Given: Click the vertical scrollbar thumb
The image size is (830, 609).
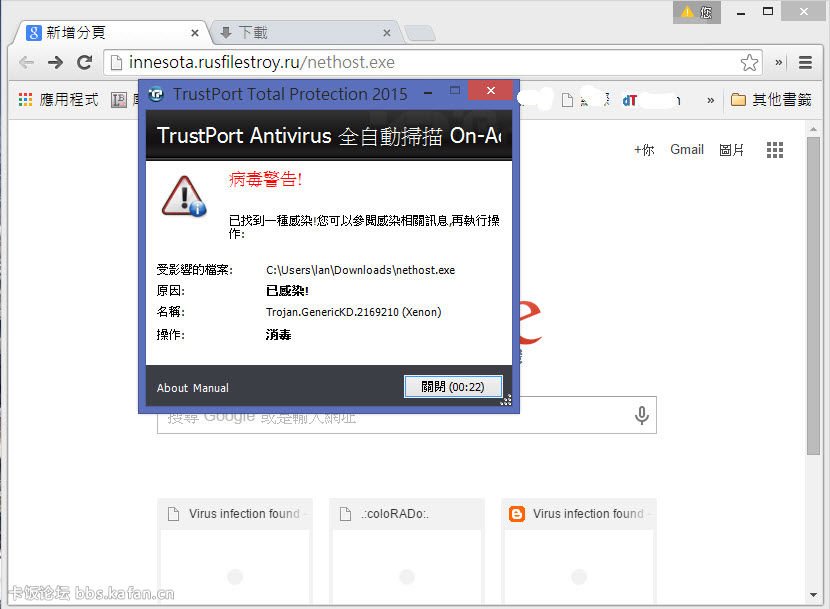Looking at the screenshot, I should (814, 295).
